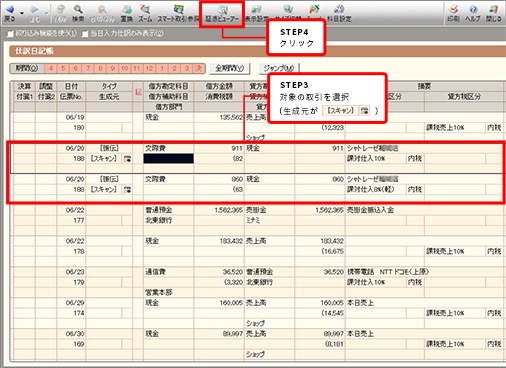Image resolution: width=506 pixels, height=368 pixels.
Task: Click the scan icon in the 860 row
Action: click(127, 190)
